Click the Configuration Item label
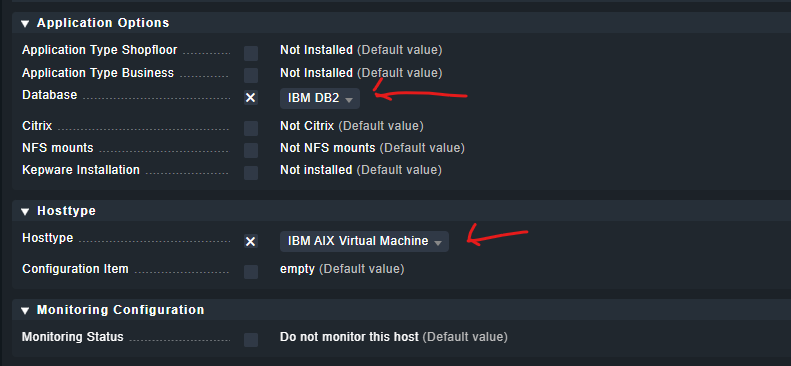 point(75,269)
